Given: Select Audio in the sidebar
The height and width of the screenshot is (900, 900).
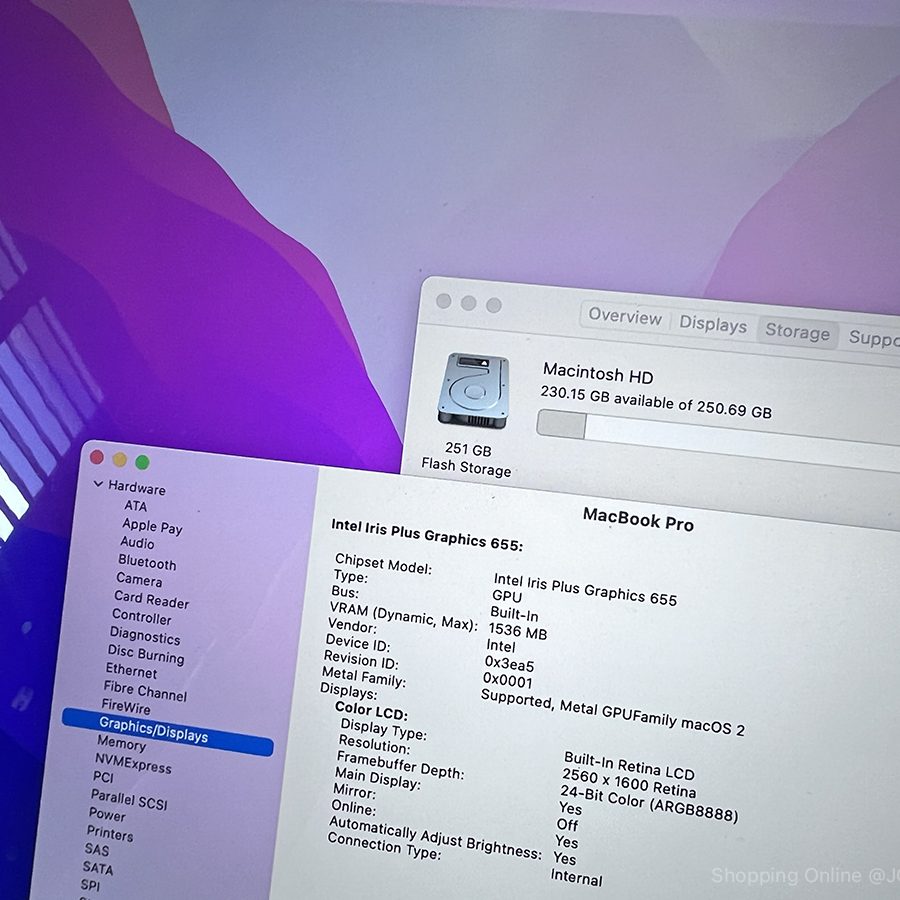Looking at the screenshot, I should click(x=137, y=542).
